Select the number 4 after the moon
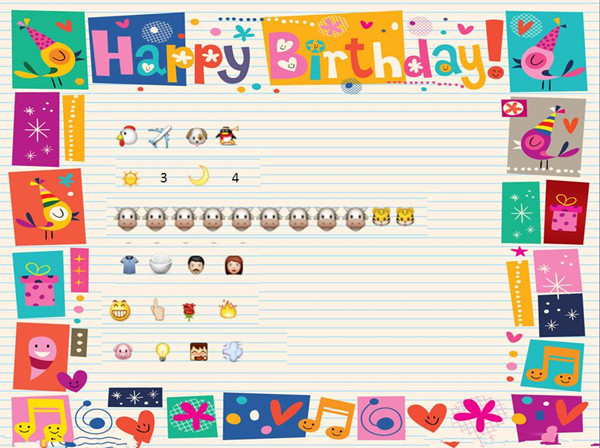 235,178
